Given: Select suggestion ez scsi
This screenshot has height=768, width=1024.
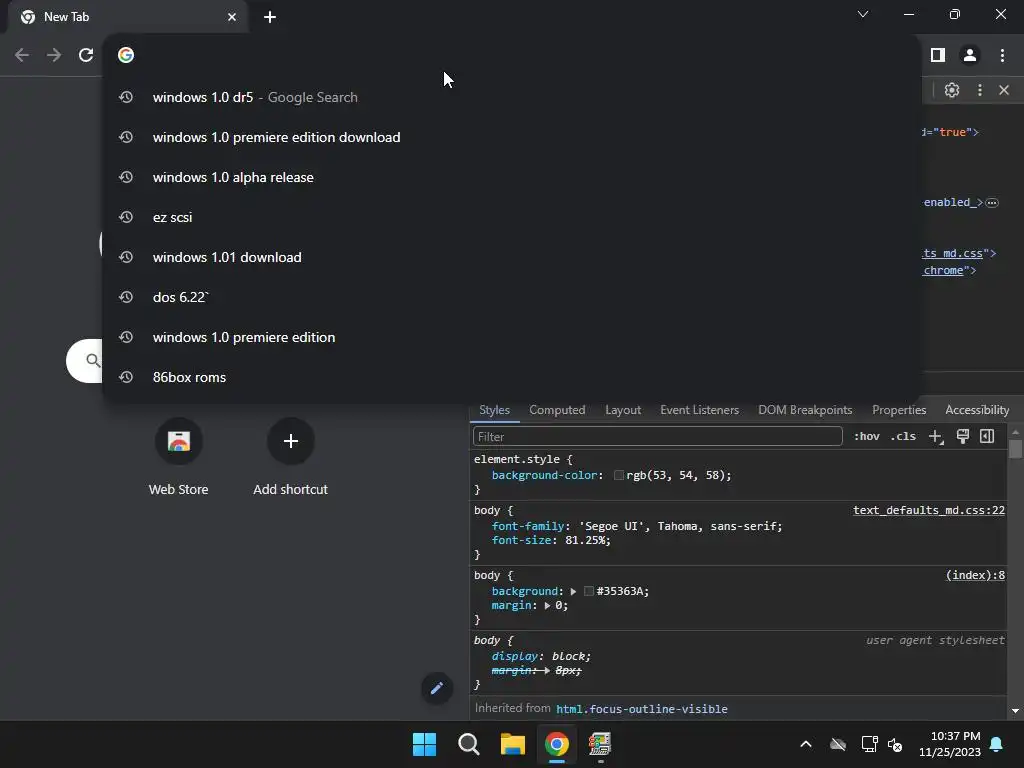Looking at the screenshot, I should coord(511,217).
